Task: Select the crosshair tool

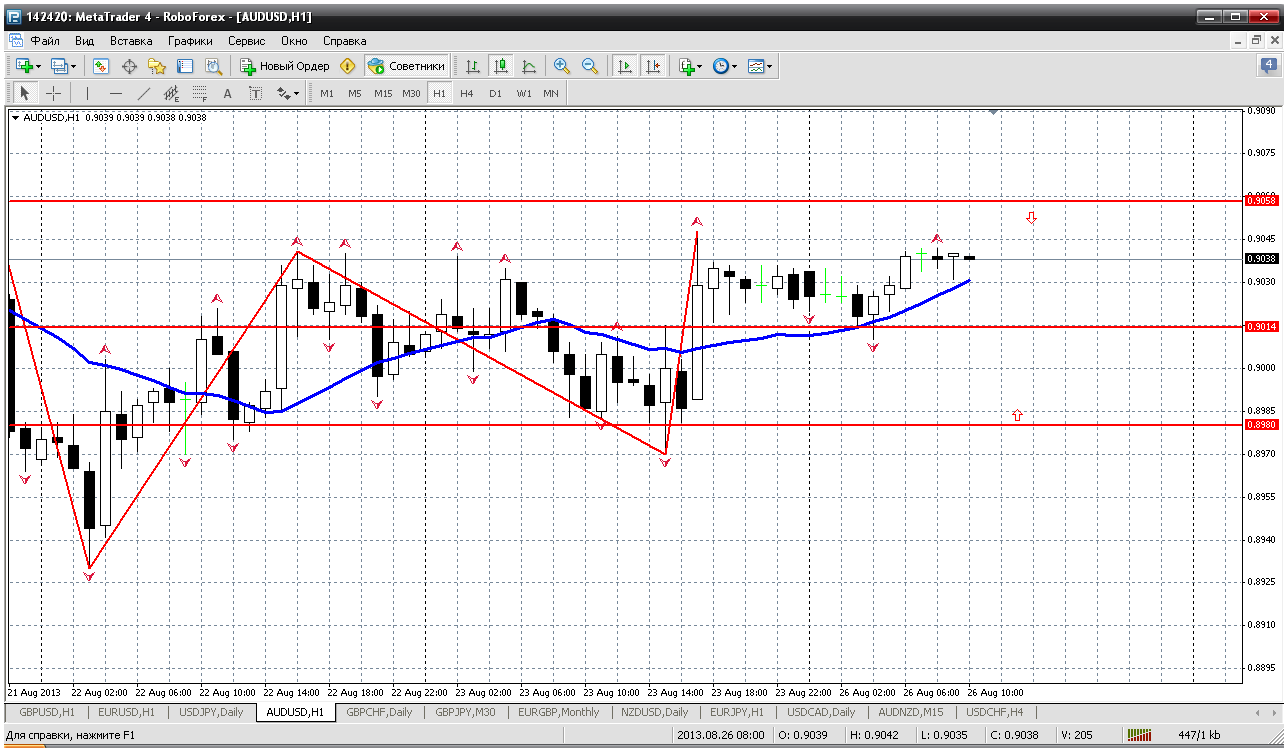Action: coord(53,93)
